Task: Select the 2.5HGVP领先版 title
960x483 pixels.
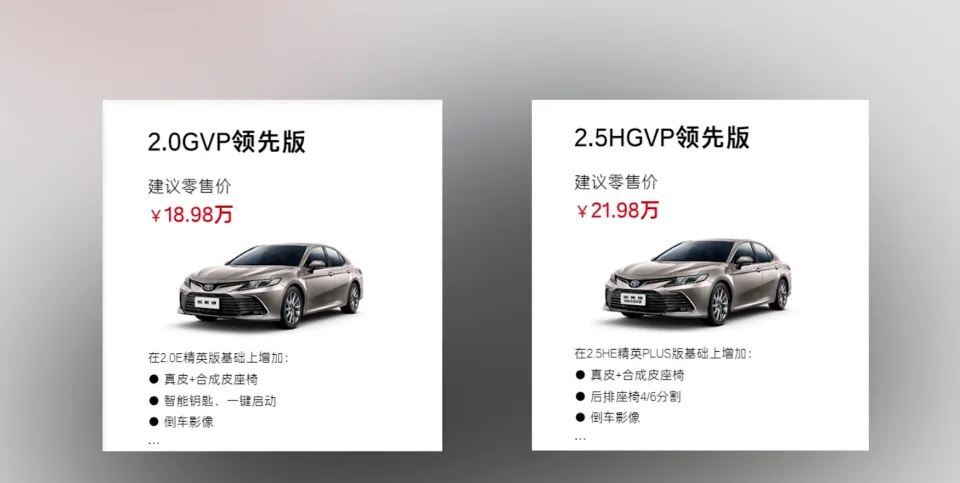Action: 662,137
